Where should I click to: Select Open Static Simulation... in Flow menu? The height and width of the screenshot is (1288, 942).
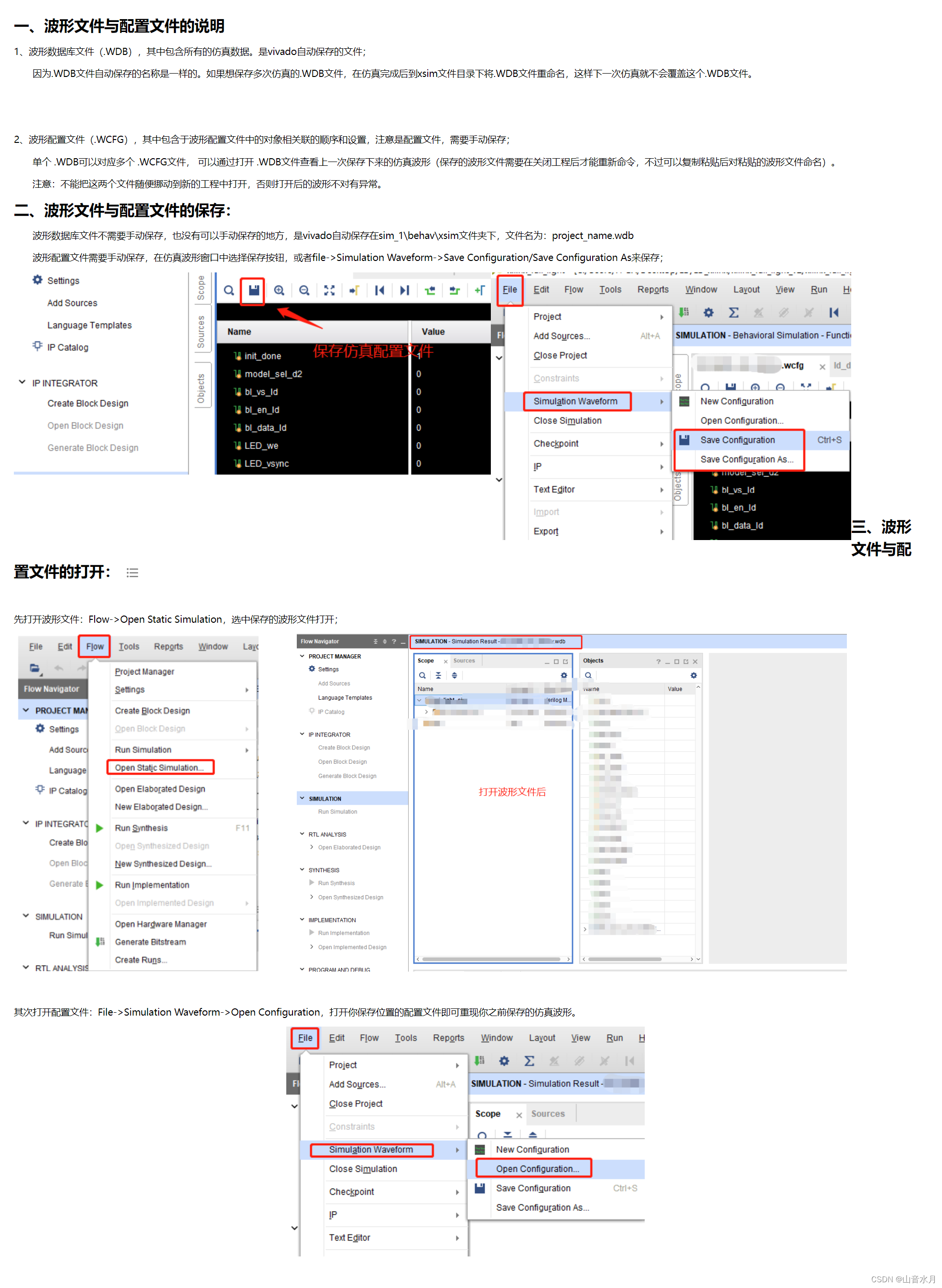160,768
